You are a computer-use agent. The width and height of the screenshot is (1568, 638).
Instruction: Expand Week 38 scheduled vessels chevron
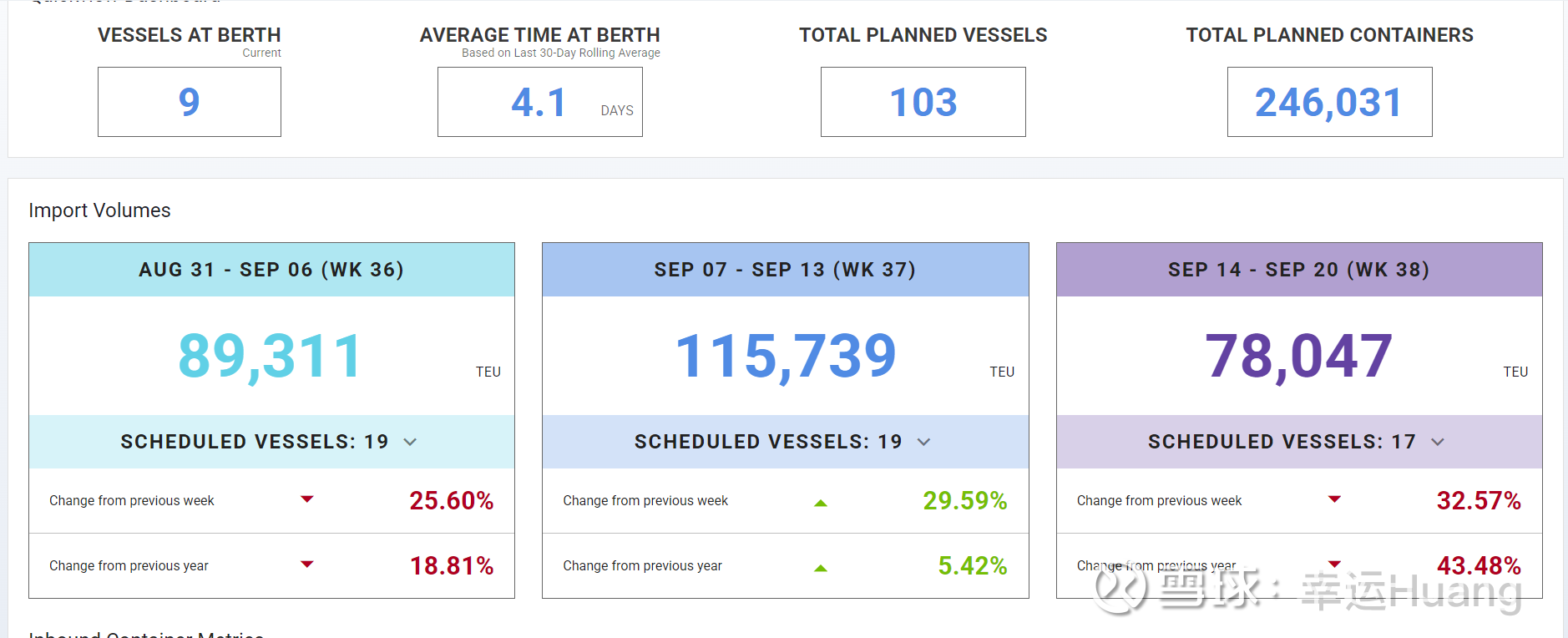pos(1437,442)
